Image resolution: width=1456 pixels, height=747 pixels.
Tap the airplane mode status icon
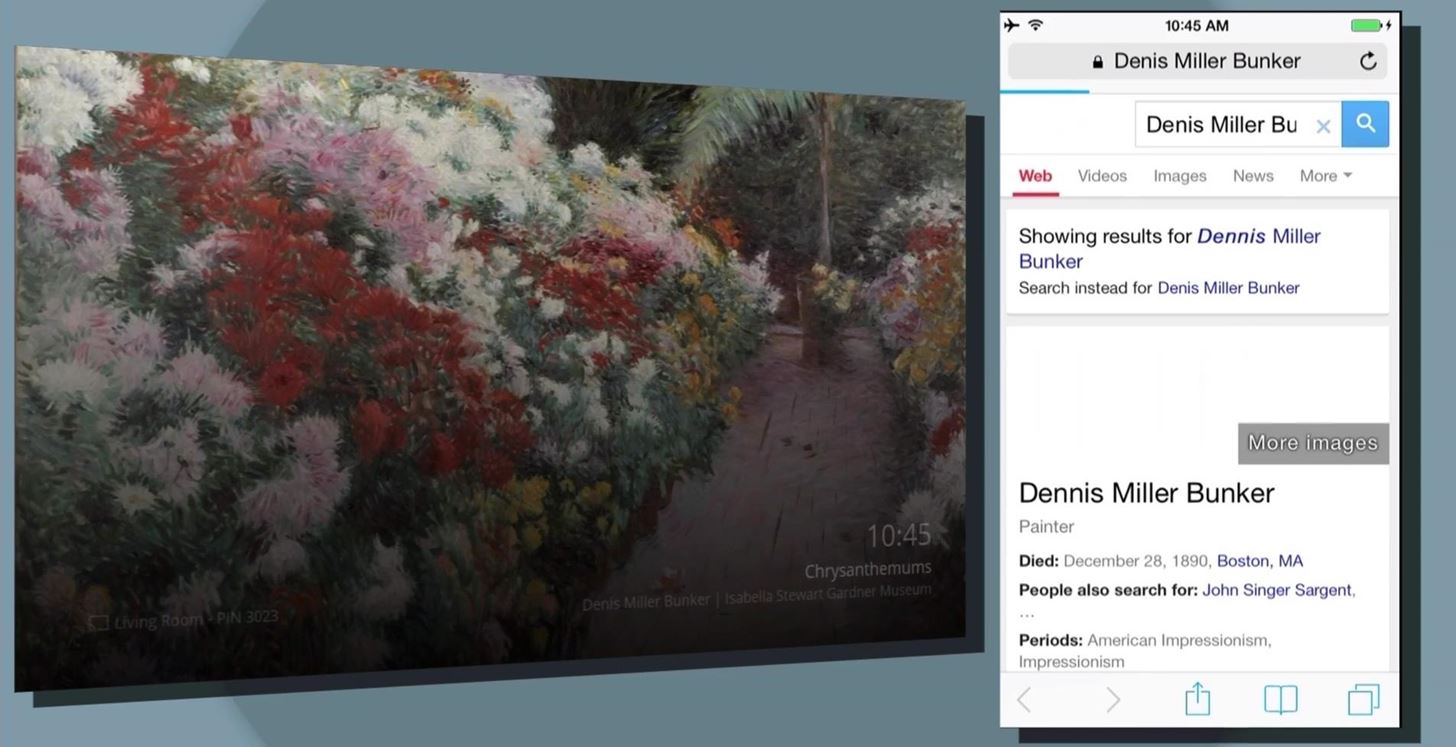tap(1012, 25)
